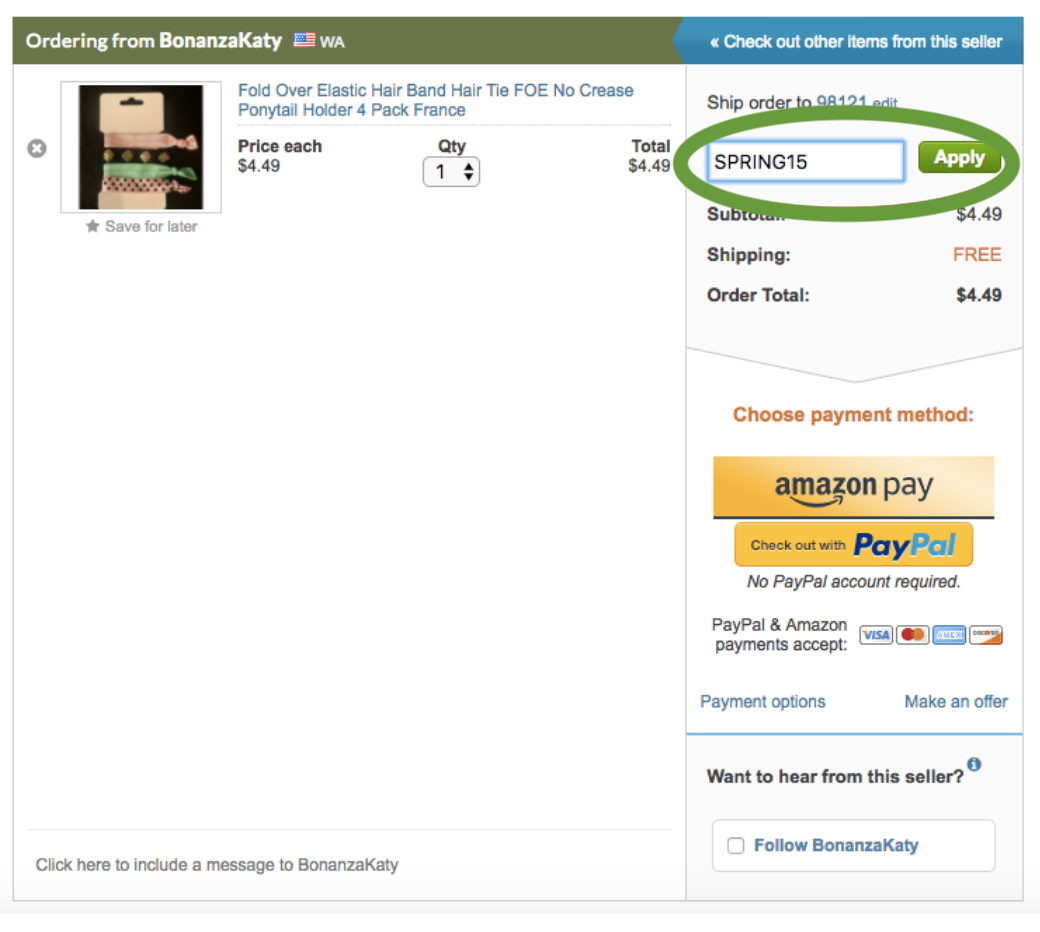Open the Fold Over Elastic Hair Band listing

[436, 100]
